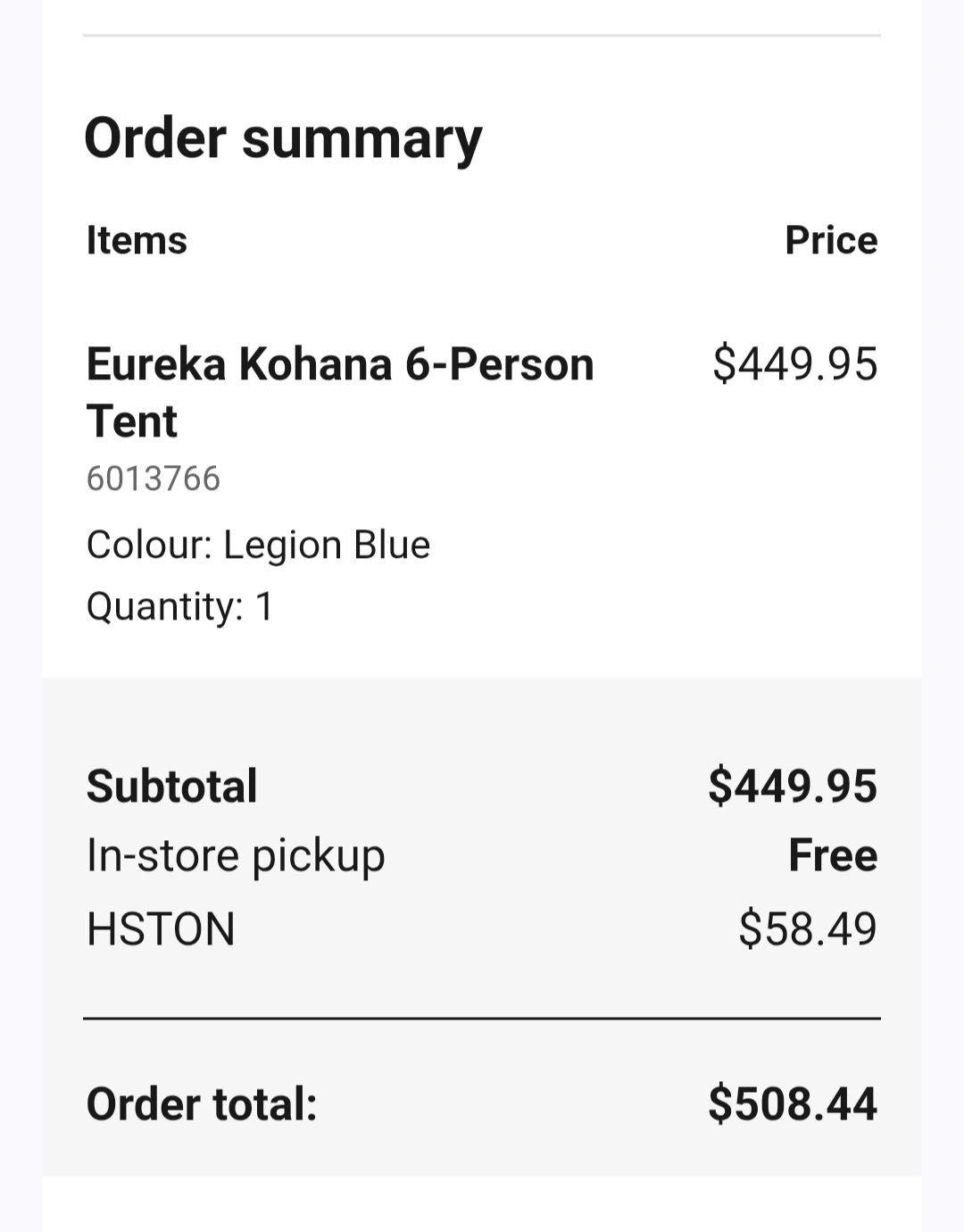The image size is (964, 1232).
Task: Click the HSTON tax label
Action: click(x=161, y=928)
